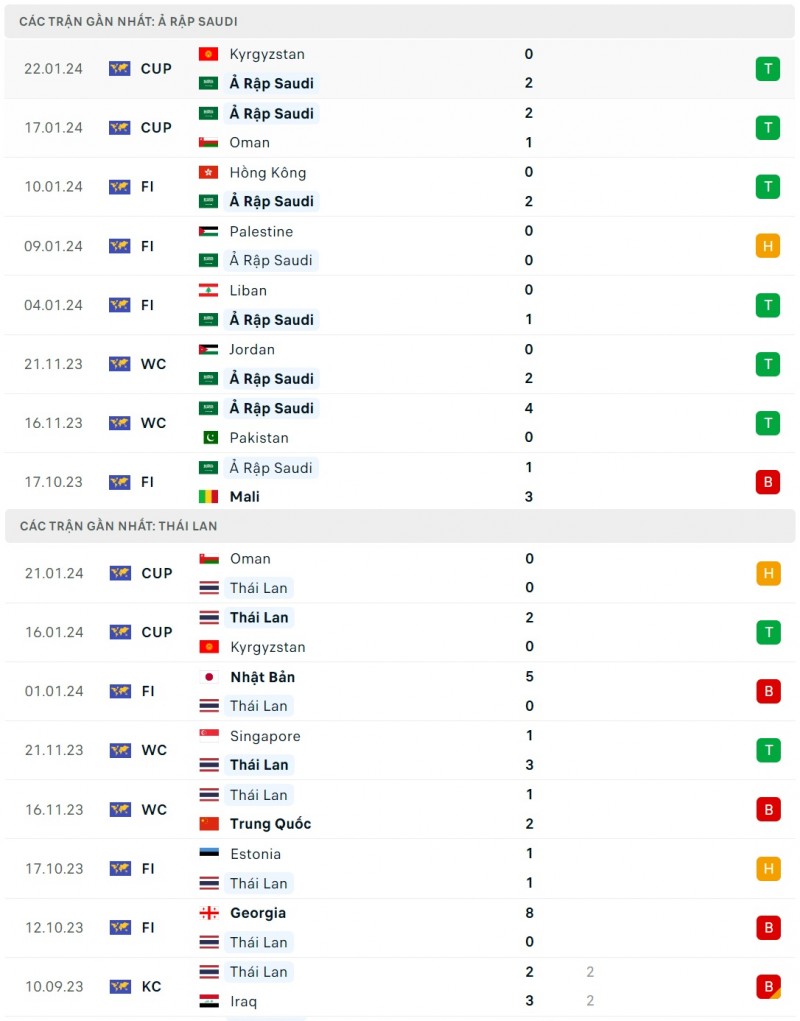Select the 'Các trận gần nhất: Ả Rập Saudi' header
This screenshot has width=800, height=1021.
128,21
